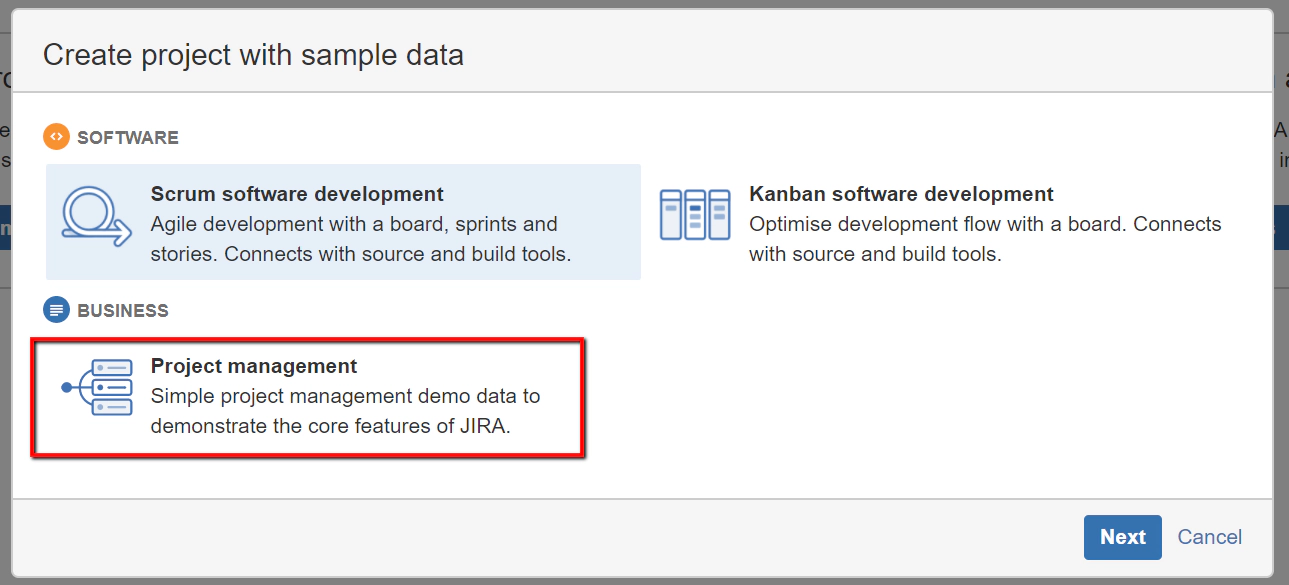This screenshot has height=585, width=1289.
Task: Select the Scrum software development template
Action: (x=342, y=222)
